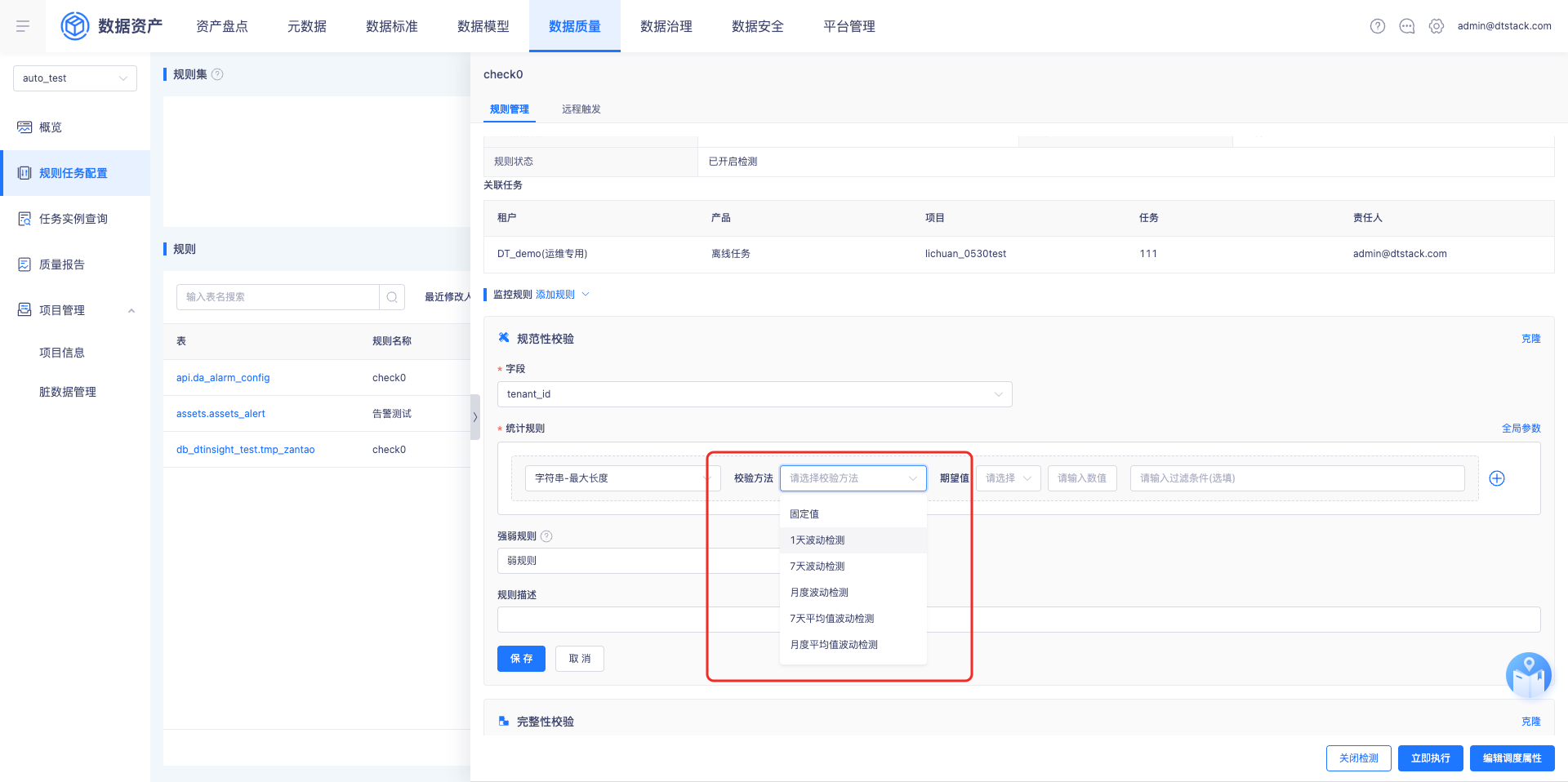Click the 保存 button
The height and width of the screenshot is (782, 1568).
521,659
